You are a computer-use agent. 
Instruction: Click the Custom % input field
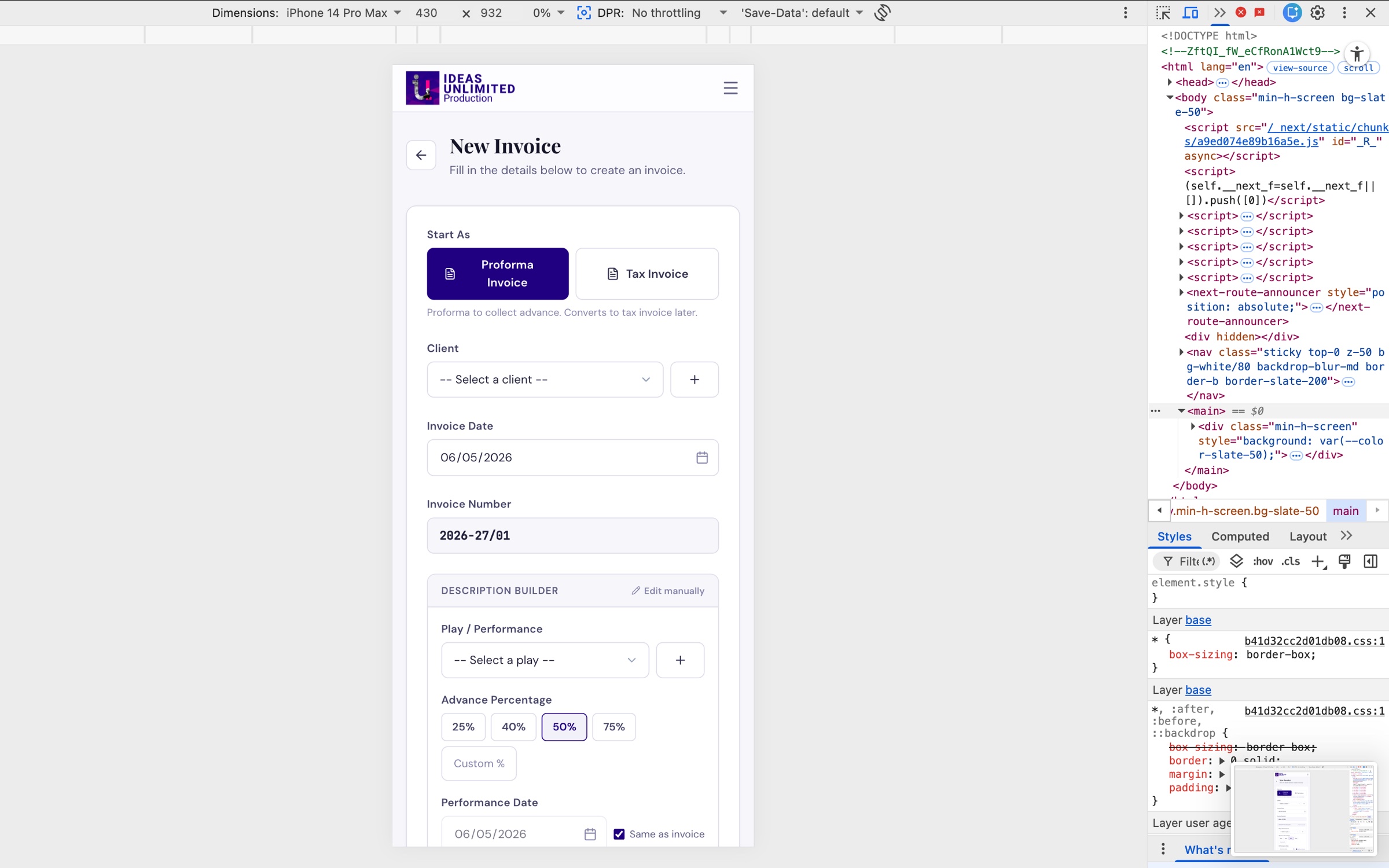pos(479,764)
